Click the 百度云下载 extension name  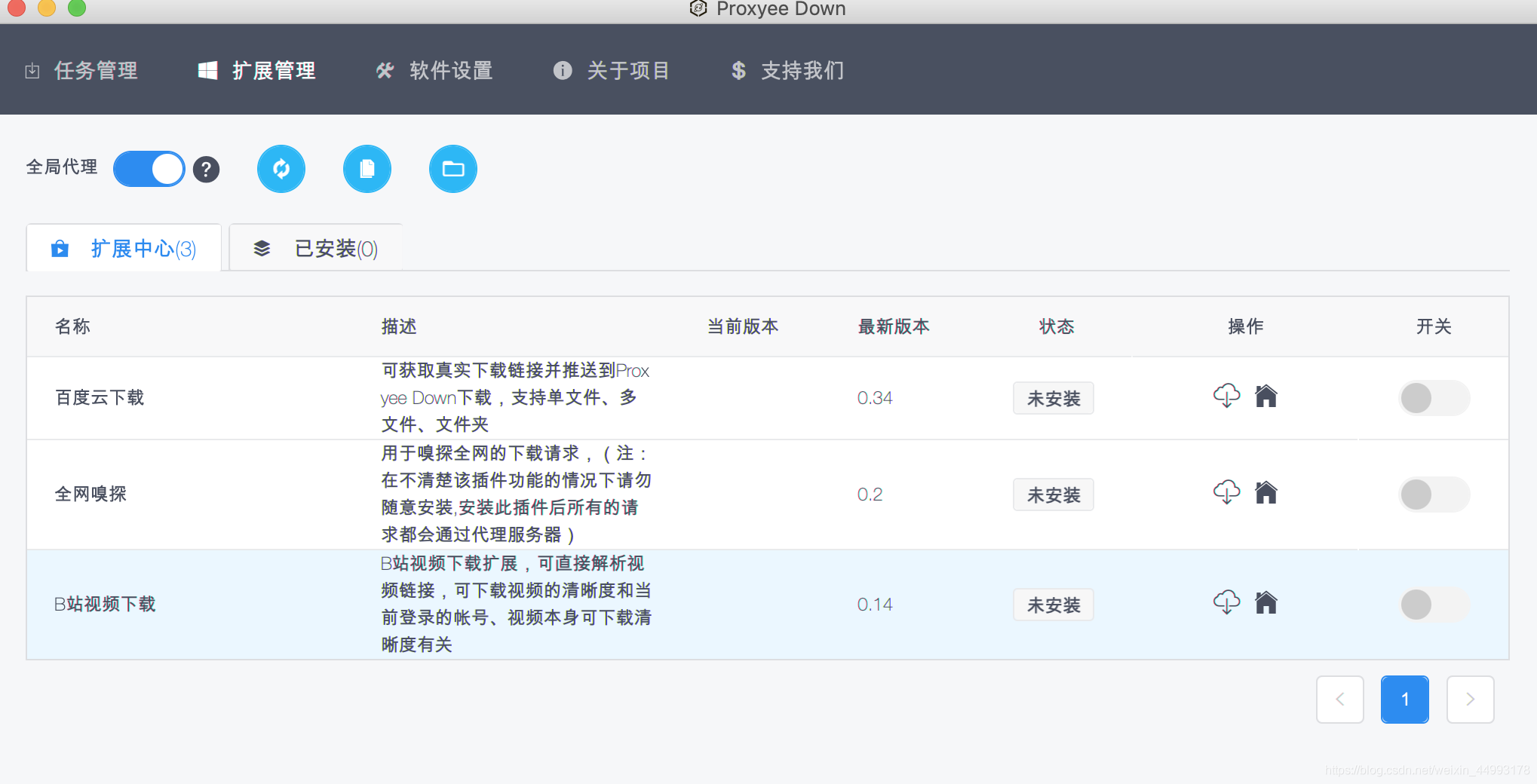(x=100, y=397)
